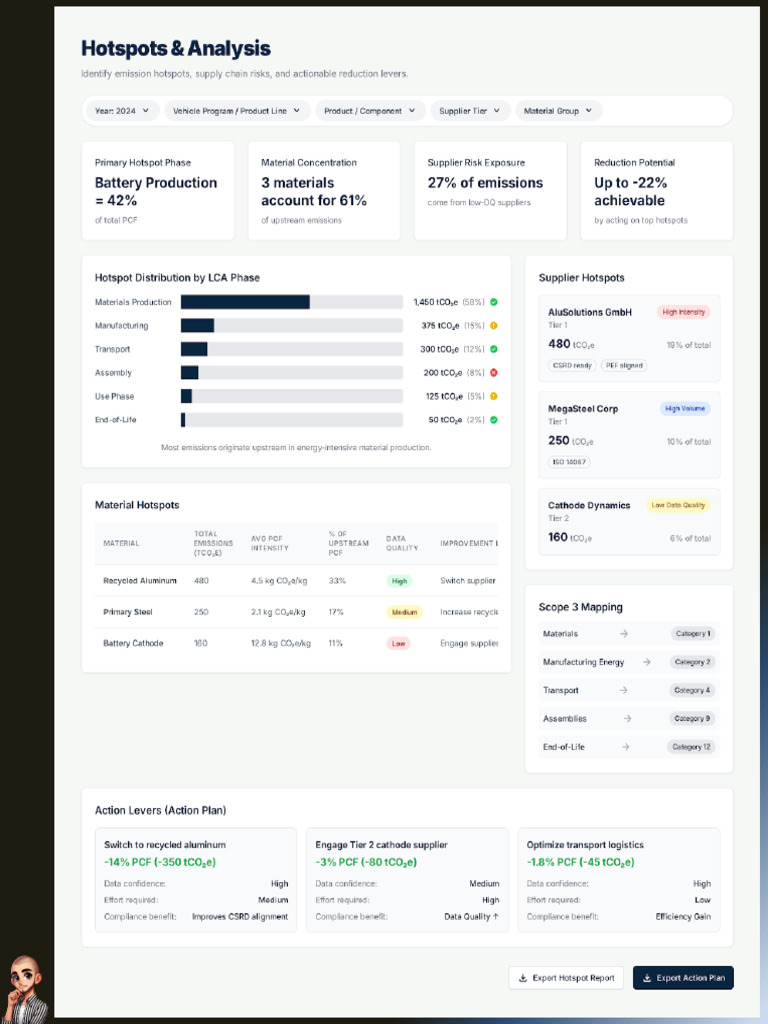Click the Materials Production progress bar
Viewport: 768px width, 1024px height.
(292, 302)
